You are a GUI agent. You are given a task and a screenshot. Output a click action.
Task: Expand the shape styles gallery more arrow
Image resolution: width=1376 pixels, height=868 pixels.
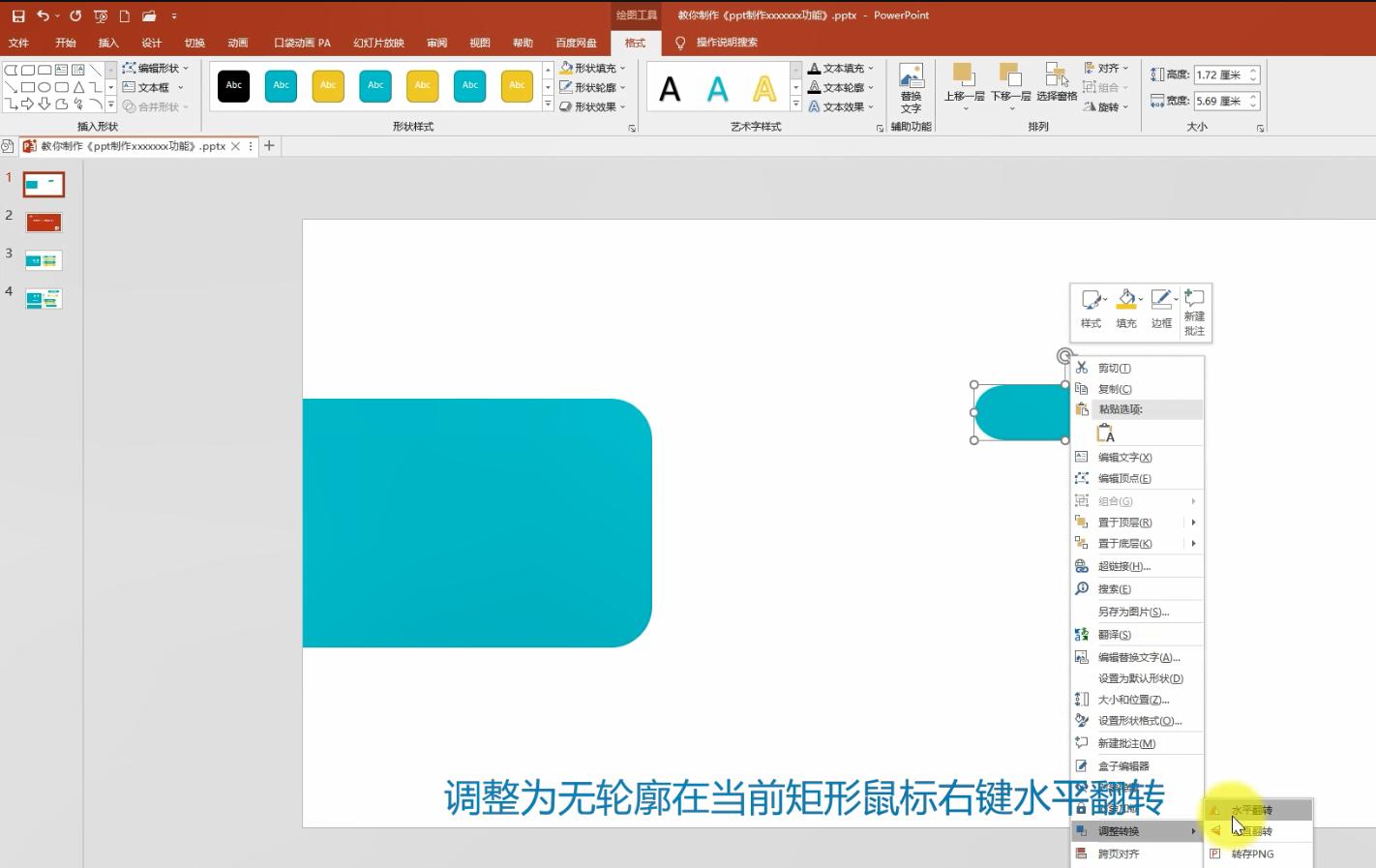pyautogui.click(x=548, y=105)
